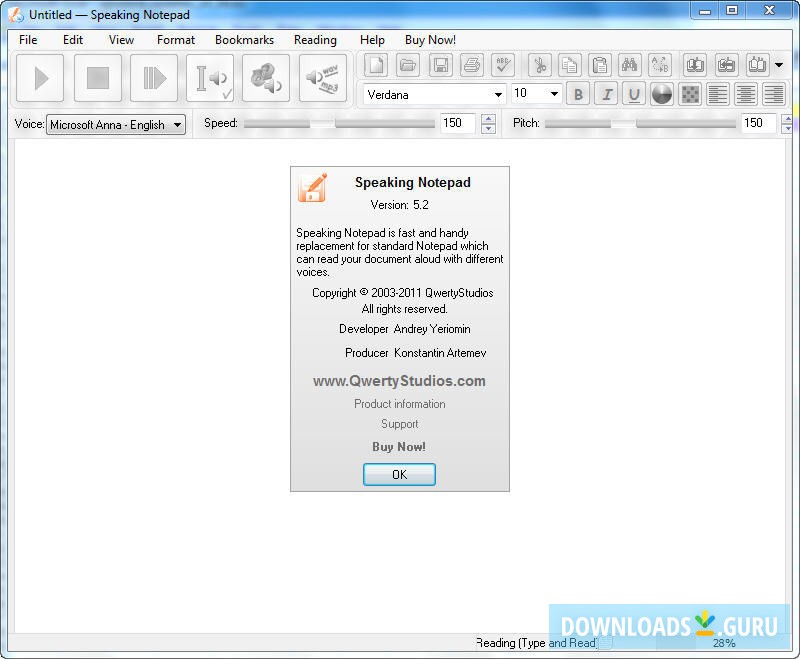Screen dimensions: 800x659
Task: Open the font color sphere picker
Action: (x=662, y=94)
